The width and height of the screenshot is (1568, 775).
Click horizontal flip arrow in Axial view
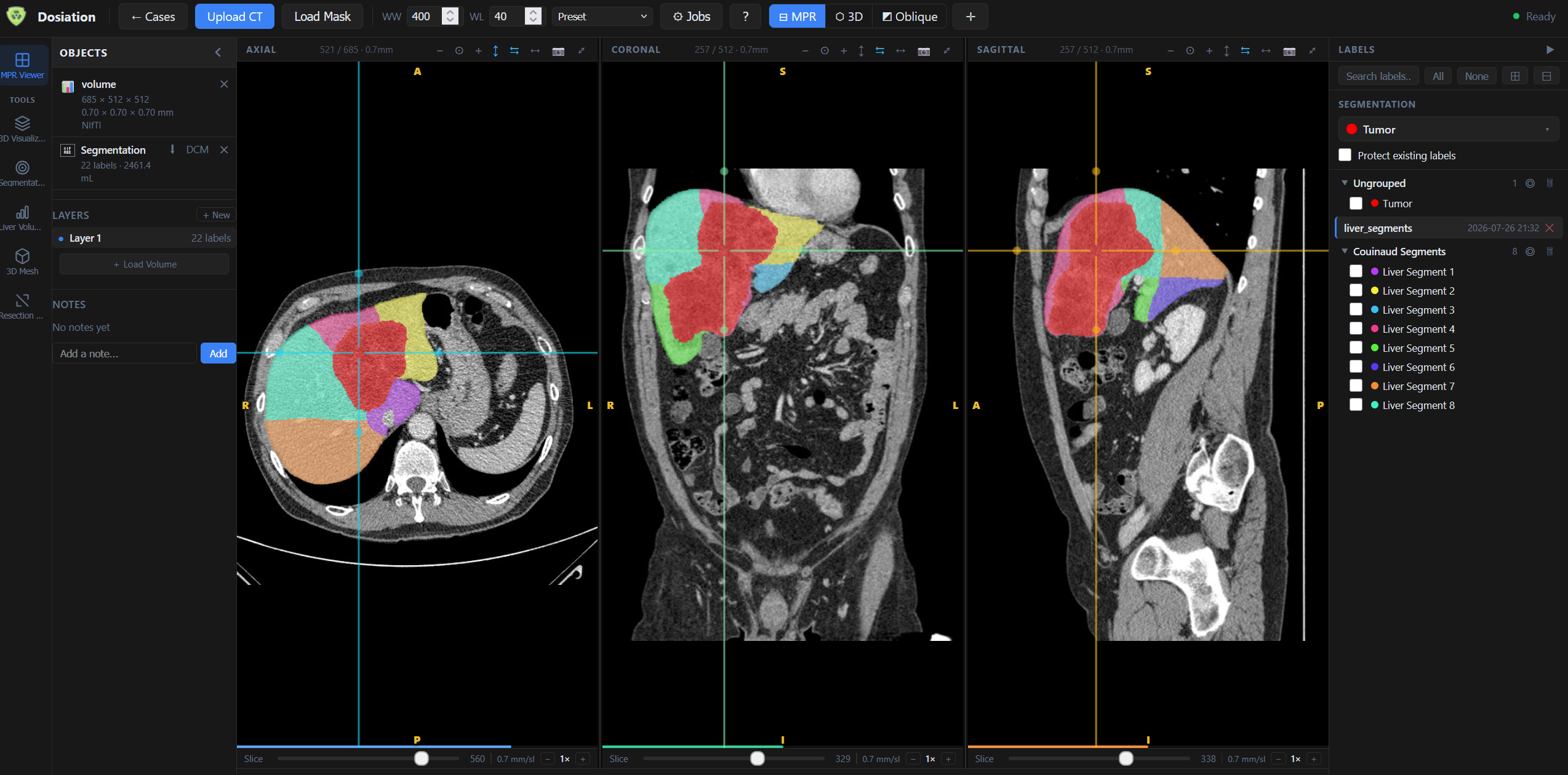click(x=535, y=50)
